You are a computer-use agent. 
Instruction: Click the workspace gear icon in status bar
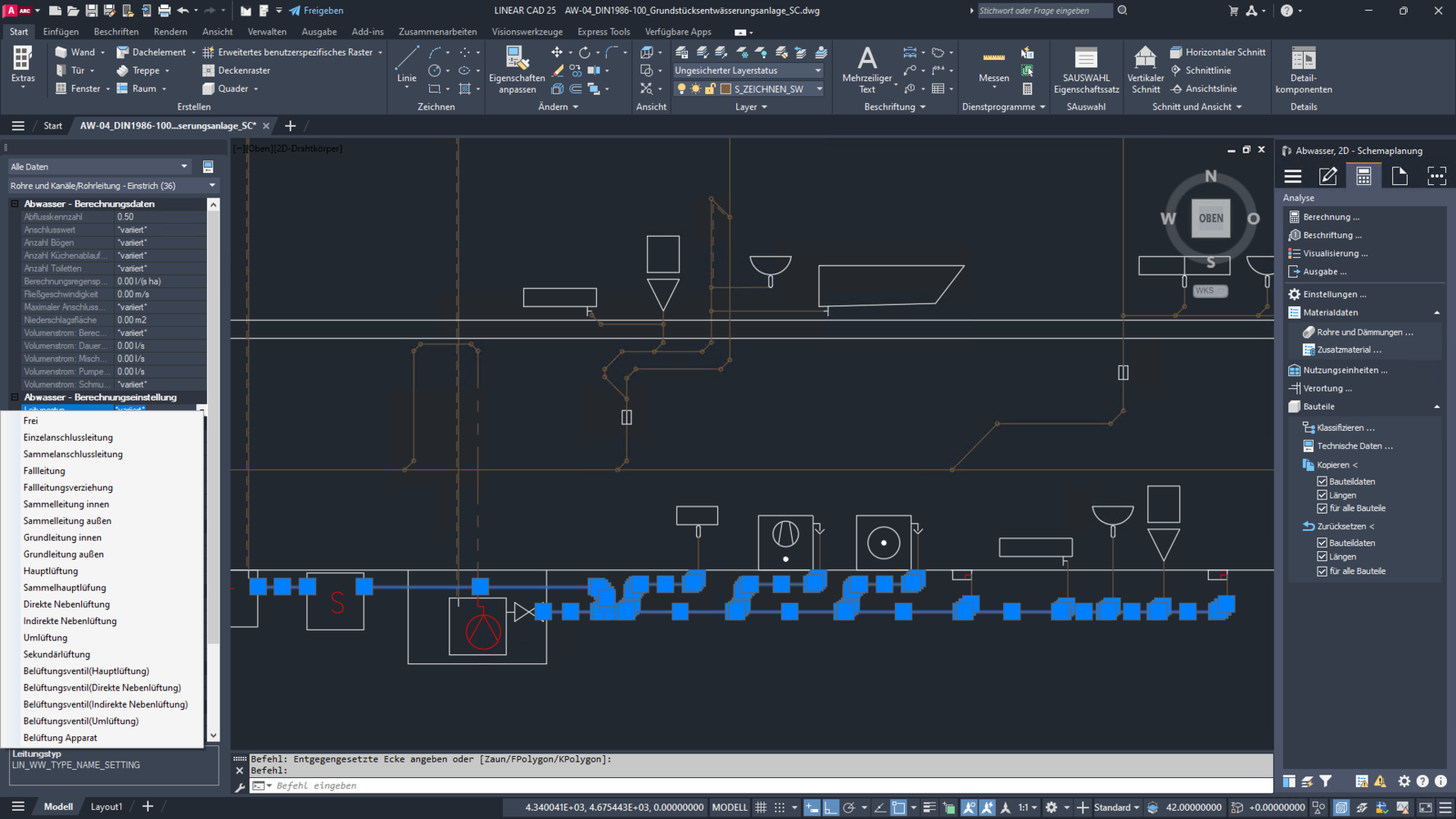point(1051,808)
